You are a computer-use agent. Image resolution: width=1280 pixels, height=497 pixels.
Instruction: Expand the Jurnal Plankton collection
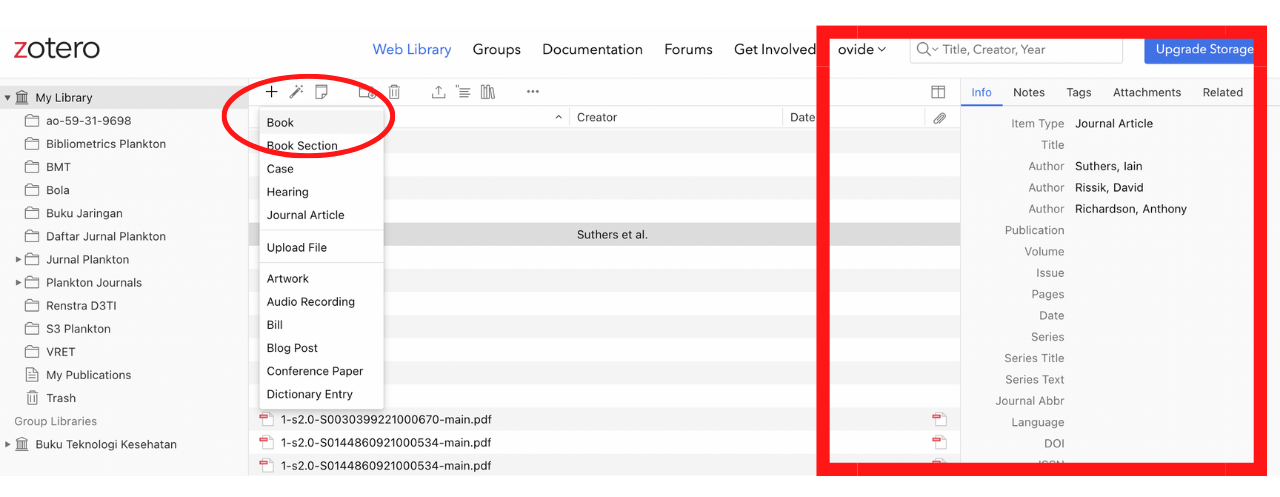pyautogui.click(x=18, y=260)
